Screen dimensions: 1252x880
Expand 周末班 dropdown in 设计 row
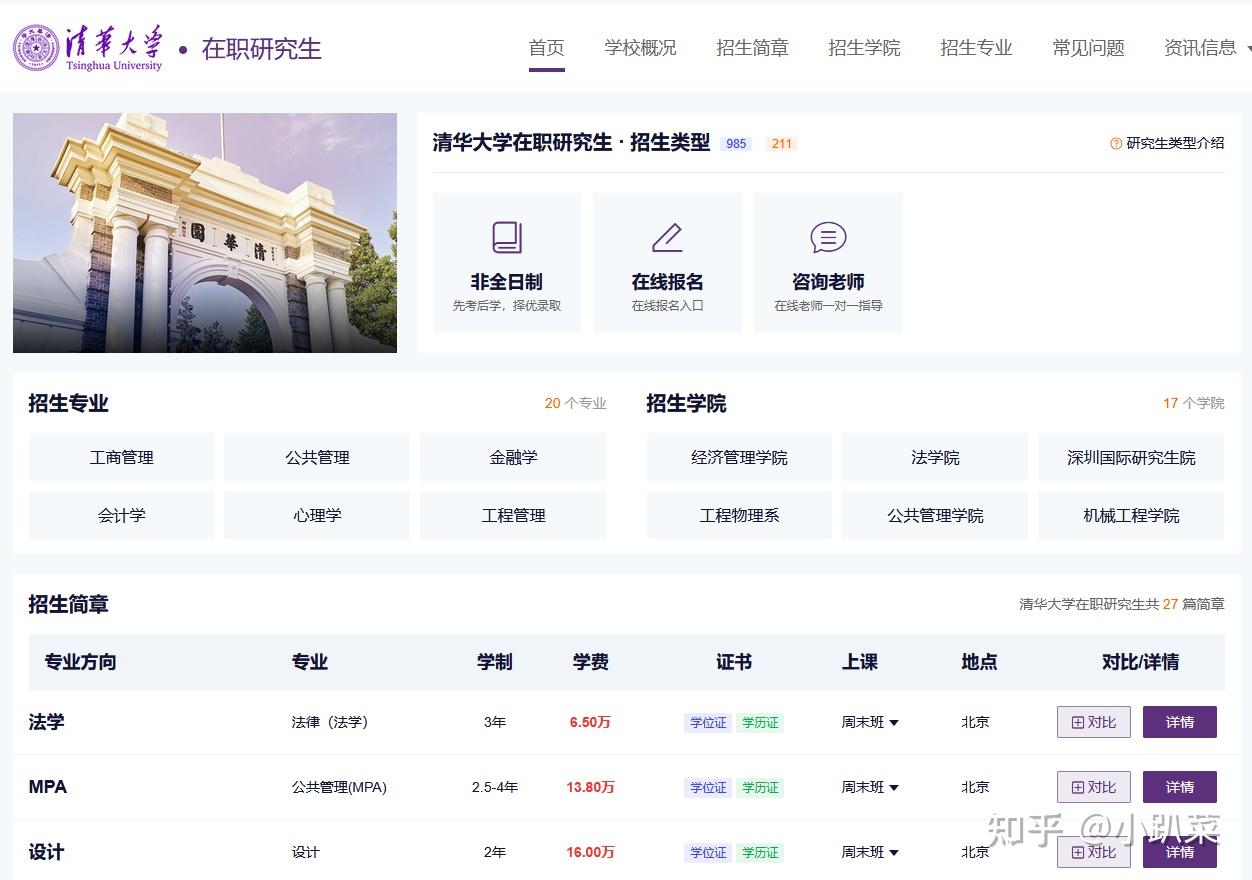[870, 852]
